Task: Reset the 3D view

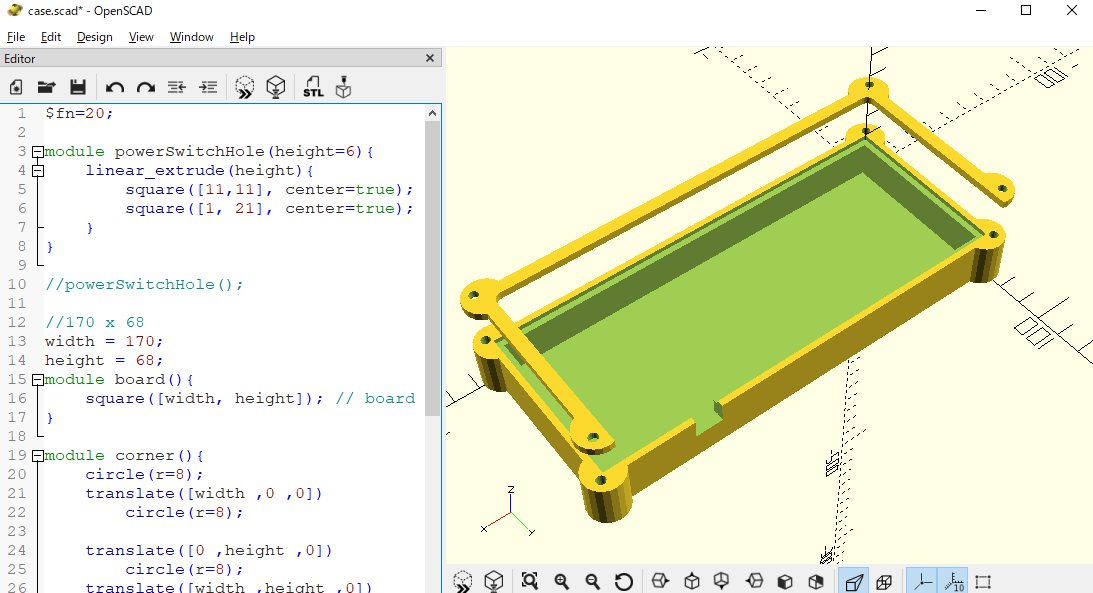Action: [624, 581]
